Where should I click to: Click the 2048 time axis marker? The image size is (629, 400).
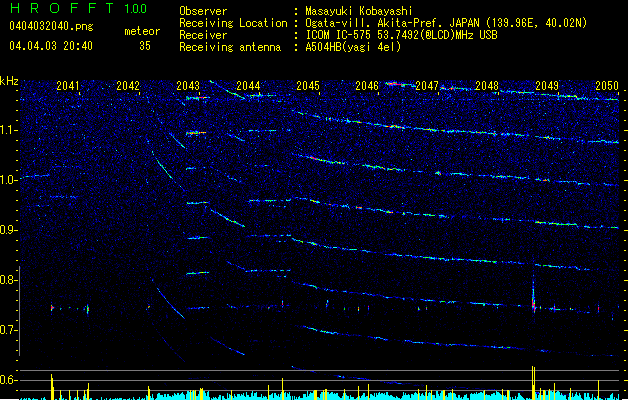[487, 86]
